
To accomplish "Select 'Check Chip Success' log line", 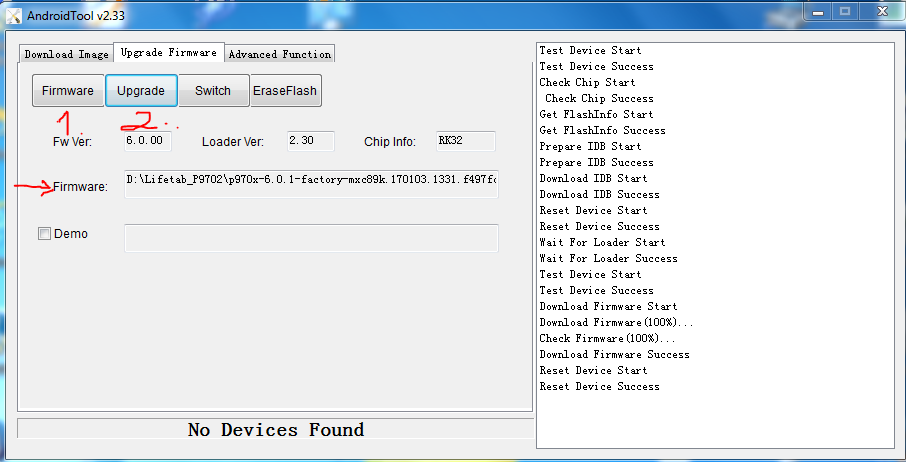I will pos(599,98).
